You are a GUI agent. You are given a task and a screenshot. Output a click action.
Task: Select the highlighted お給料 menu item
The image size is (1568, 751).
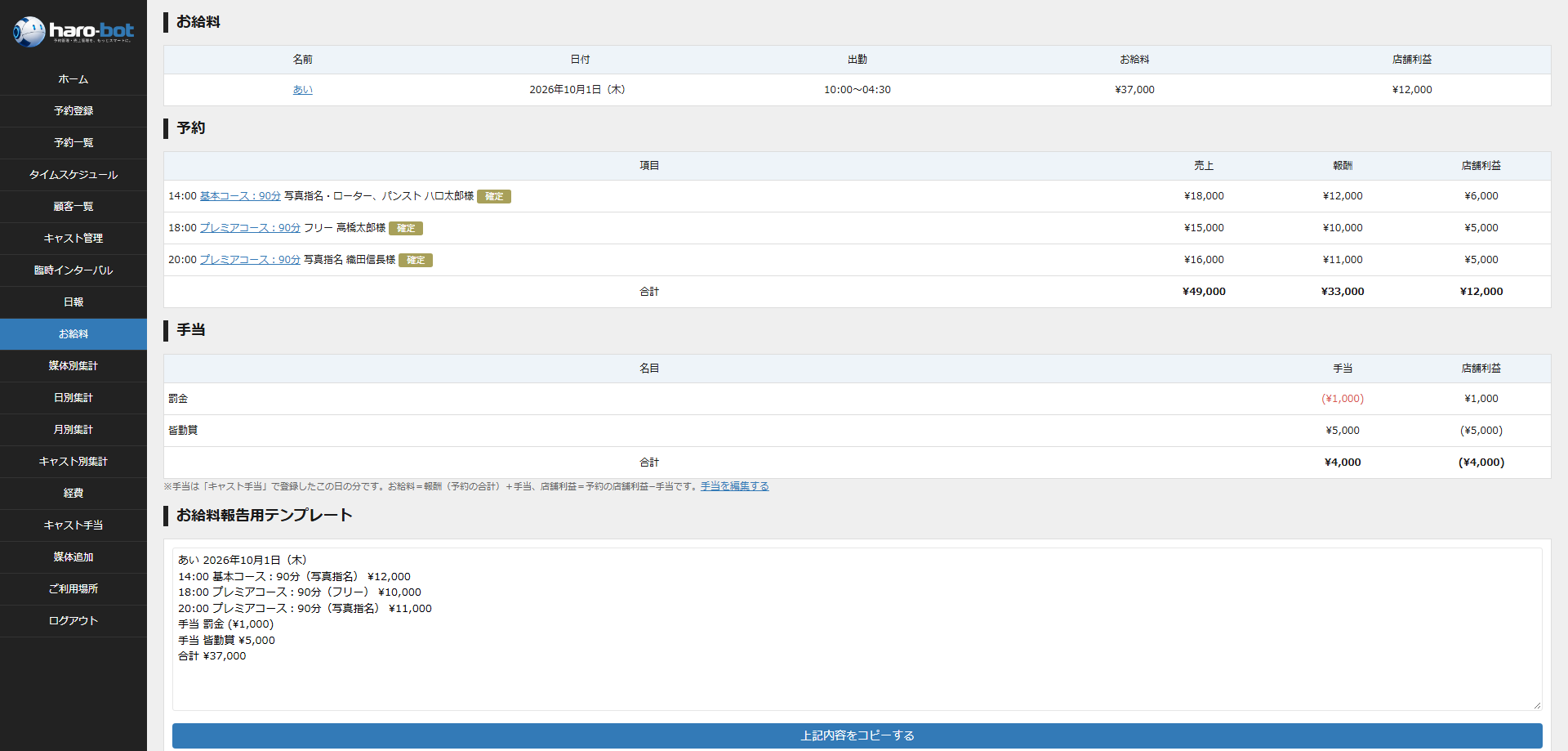point(73,334)
